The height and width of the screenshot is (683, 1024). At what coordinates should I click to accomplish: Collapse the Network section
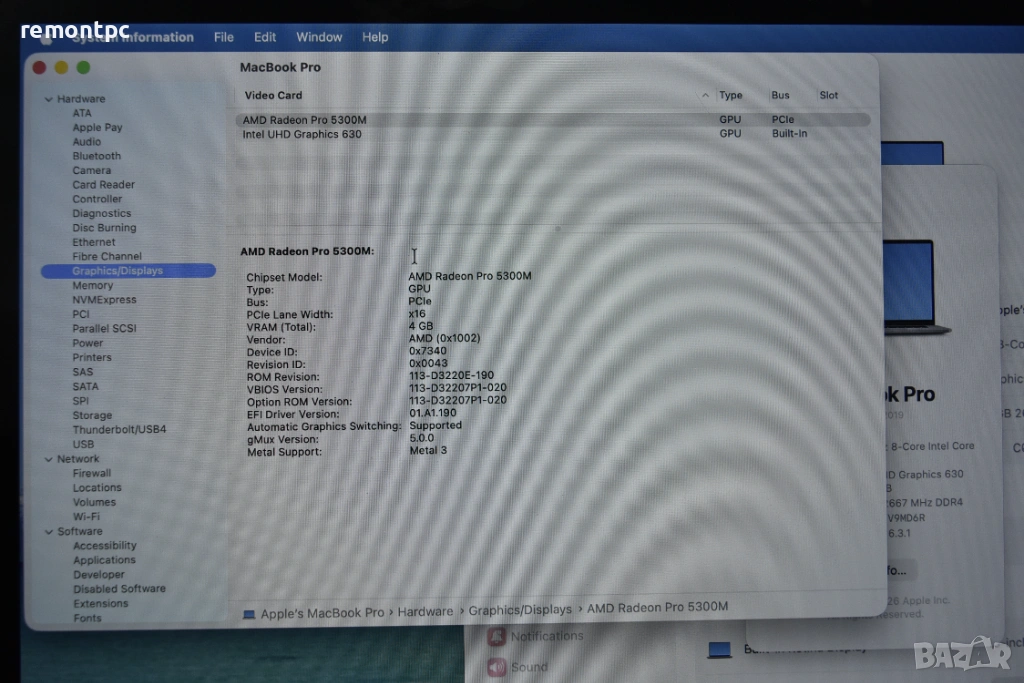pos(48,459)
